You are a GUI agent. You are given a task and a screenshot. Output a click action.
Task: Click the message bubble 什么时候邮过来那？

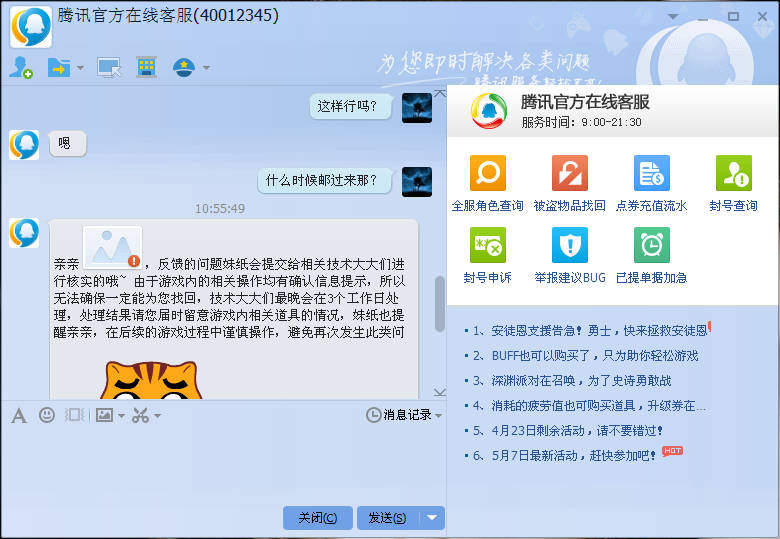pos(323,180)
